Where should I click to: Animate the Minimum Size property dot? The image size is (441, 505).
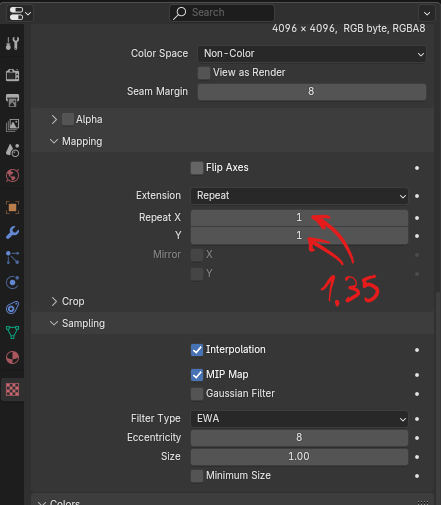pyautogui.click(x=417, y=476)
